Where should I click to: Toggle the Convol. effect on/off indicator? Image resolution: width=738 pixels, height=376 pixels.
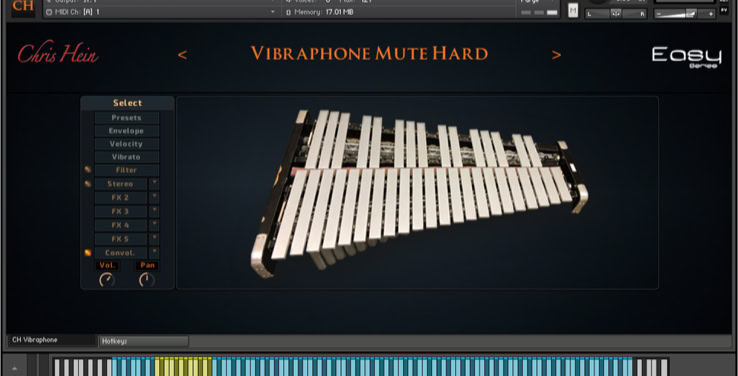point(88,253)
